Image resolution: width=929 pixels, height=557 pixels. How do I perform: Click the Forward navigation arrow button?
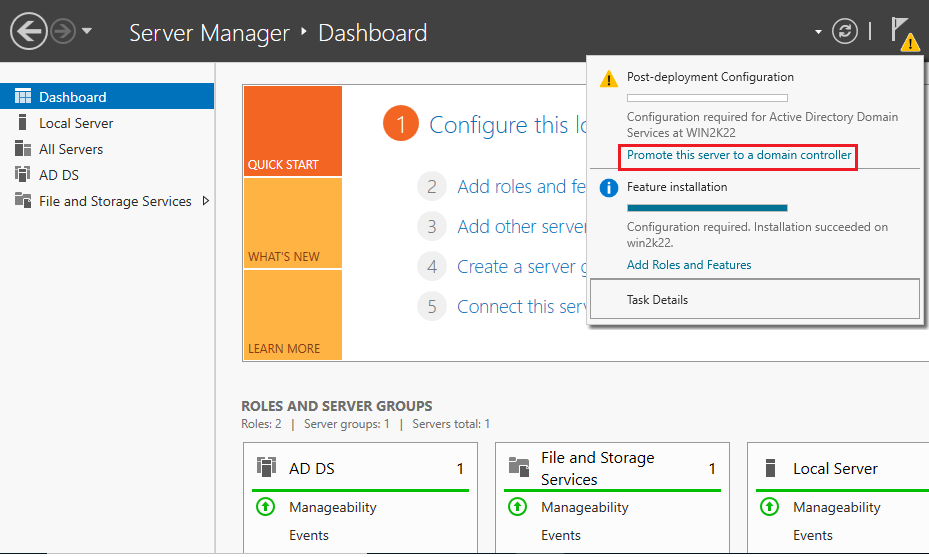[x=63, y=31]
